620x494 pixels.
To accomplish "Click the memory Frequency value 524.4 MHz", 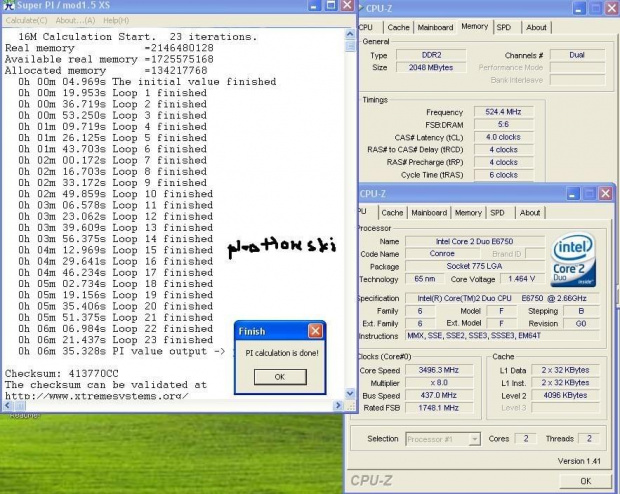I will (503, 112).
